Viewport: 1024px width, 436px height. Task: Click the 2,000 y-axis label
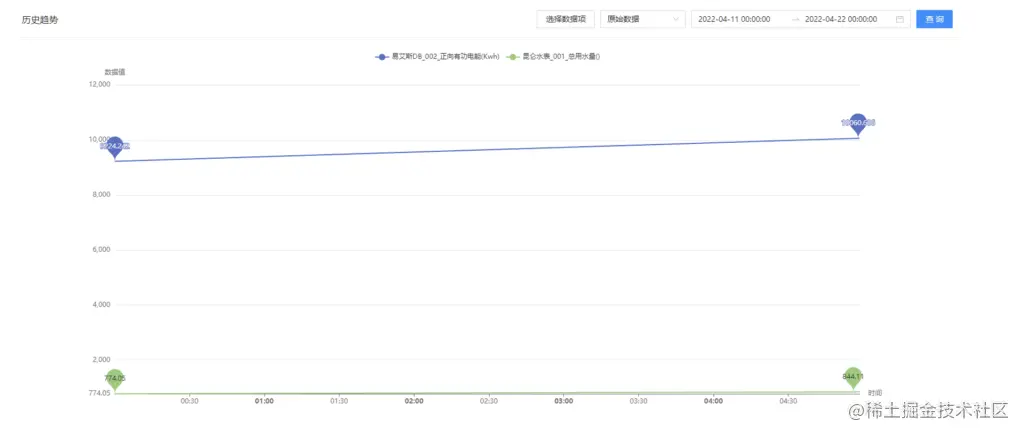pyautogui.click(x=101, y=359)
